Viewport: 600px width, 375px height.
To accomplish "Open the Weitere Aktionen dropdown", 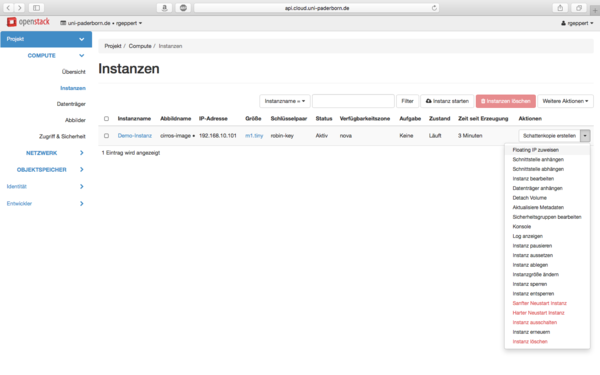I will pos(565,101).
